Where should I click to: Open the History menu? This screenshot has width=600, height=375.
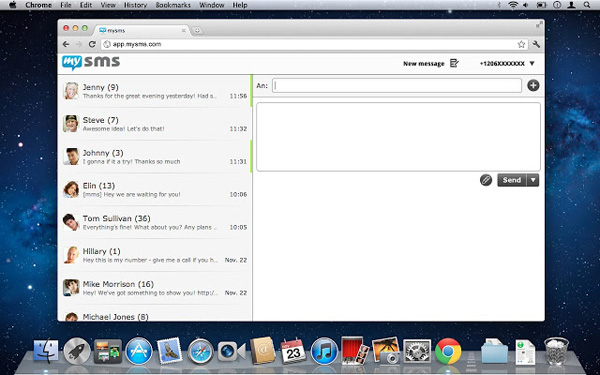(135, 5)
